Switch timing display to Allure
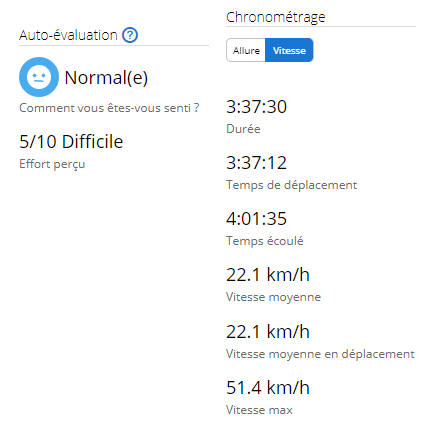The width and height of the screenshot is (424, 426). (x=246, y=50)
